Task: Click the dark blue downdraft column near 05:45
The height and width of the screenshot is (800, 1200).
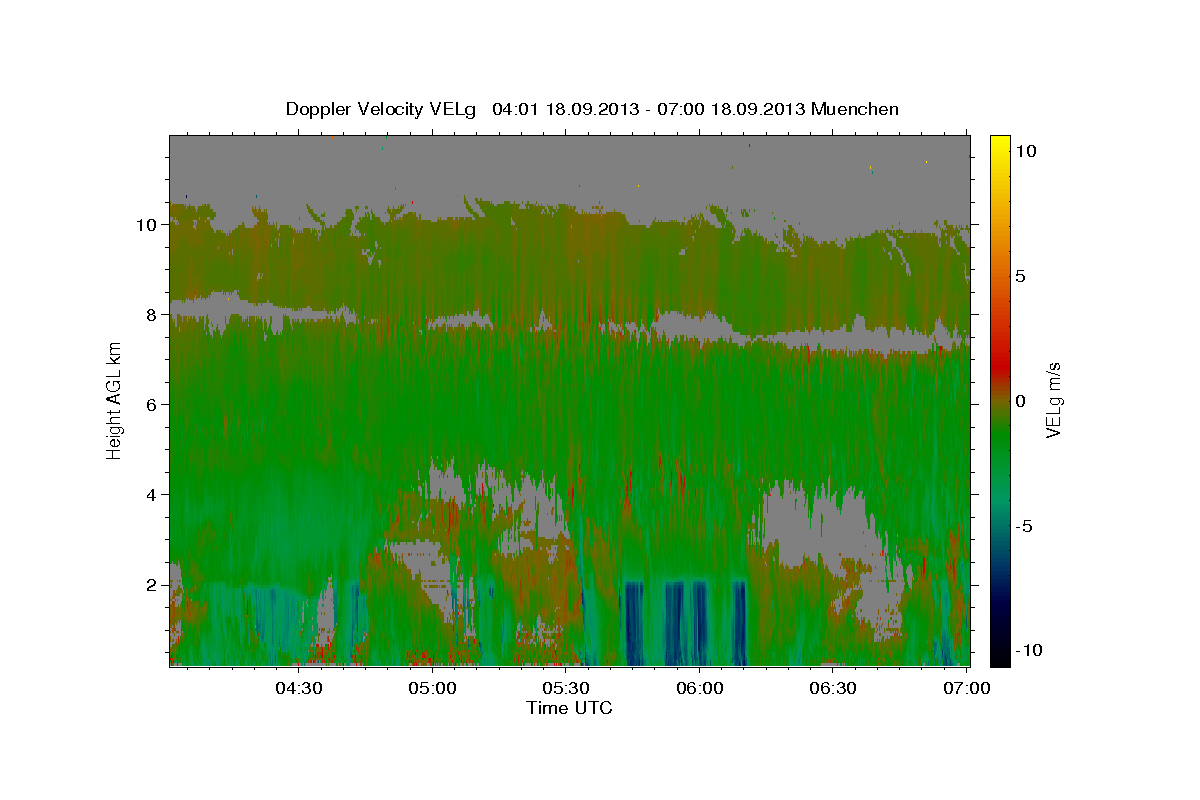Action: (x=634, y=622)
